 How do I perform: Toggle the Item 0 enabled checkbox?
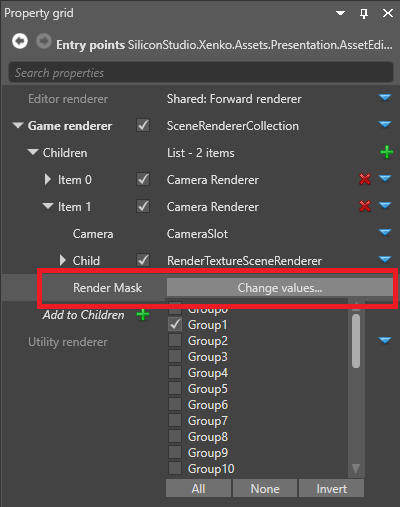coord(143,179)
